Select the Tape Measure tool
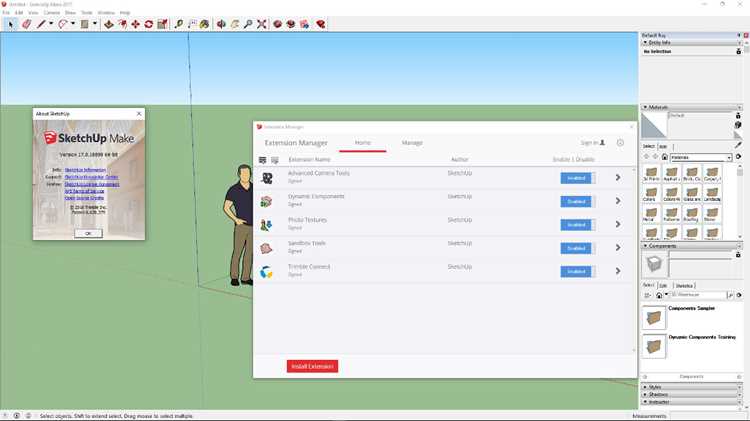Screen dimensions: 750x421 (178, 24)
